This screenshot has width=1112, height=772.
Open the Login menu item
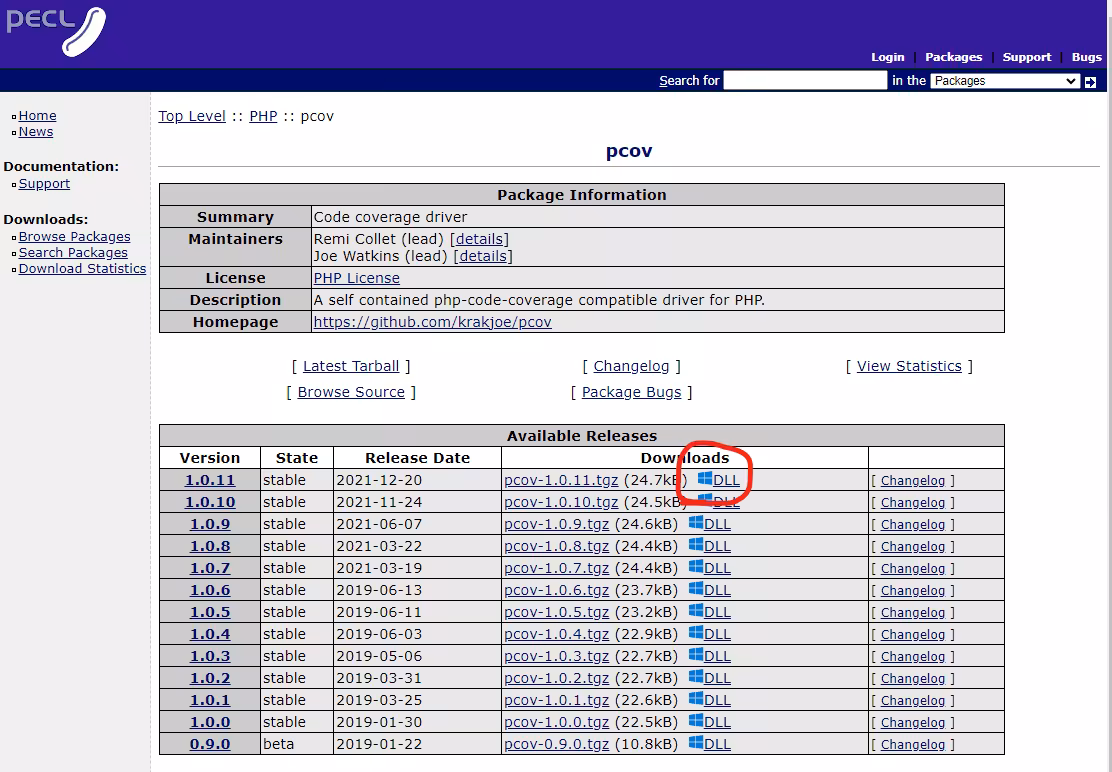click(x=887, y=57)
